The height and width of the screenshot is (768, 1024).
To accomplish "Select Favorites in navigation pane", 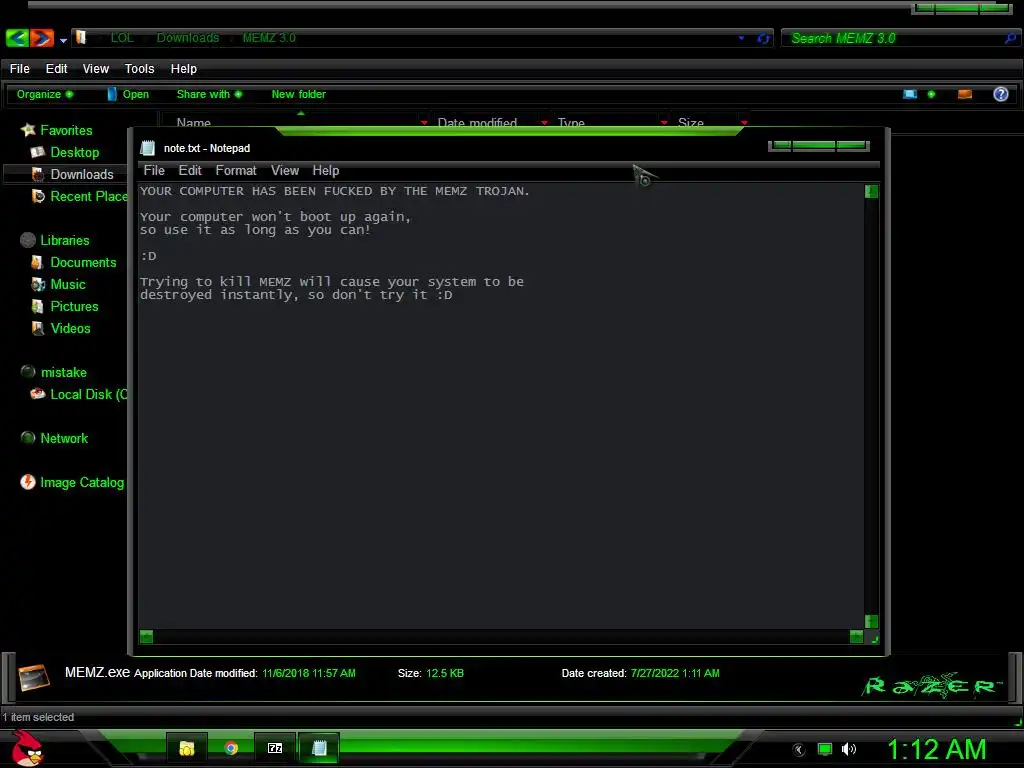I will coord(56,130).
